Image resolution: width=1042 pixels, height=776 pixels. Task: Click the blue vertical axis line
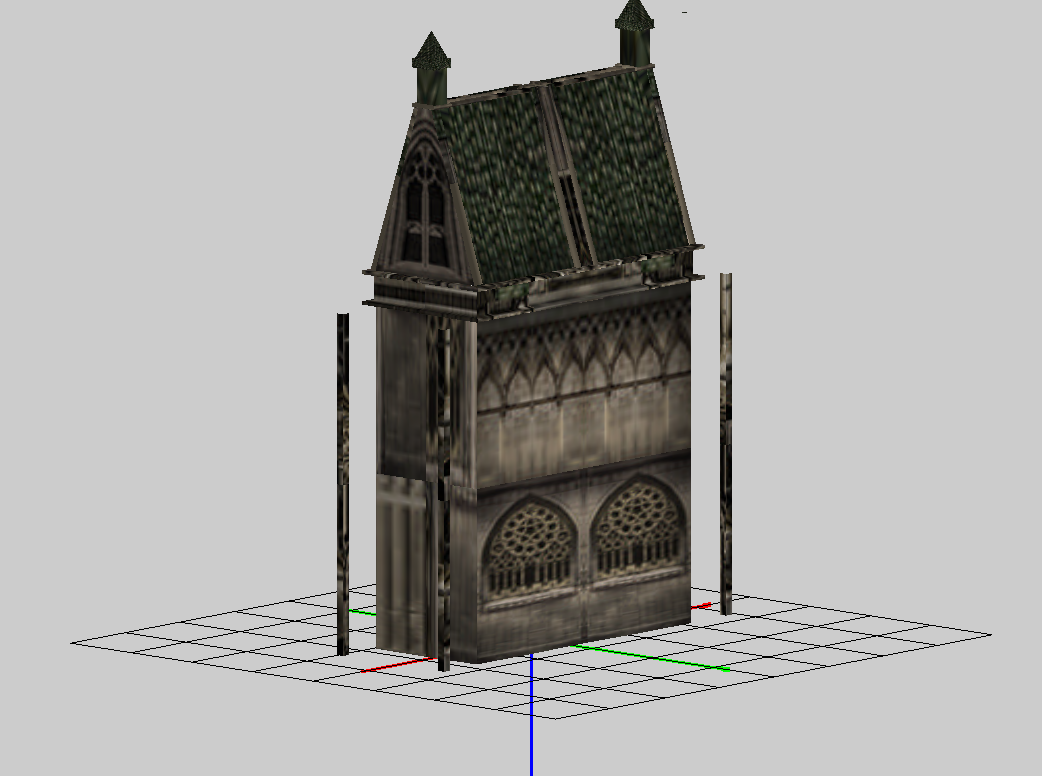tap(532, 715)
